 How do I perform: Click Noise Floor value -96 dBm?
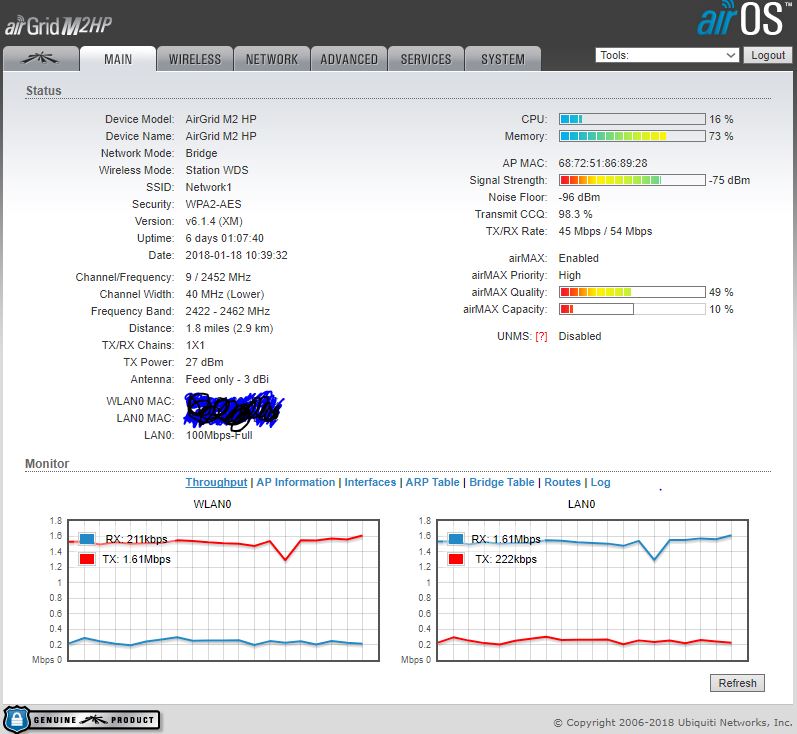pos(579,197)
